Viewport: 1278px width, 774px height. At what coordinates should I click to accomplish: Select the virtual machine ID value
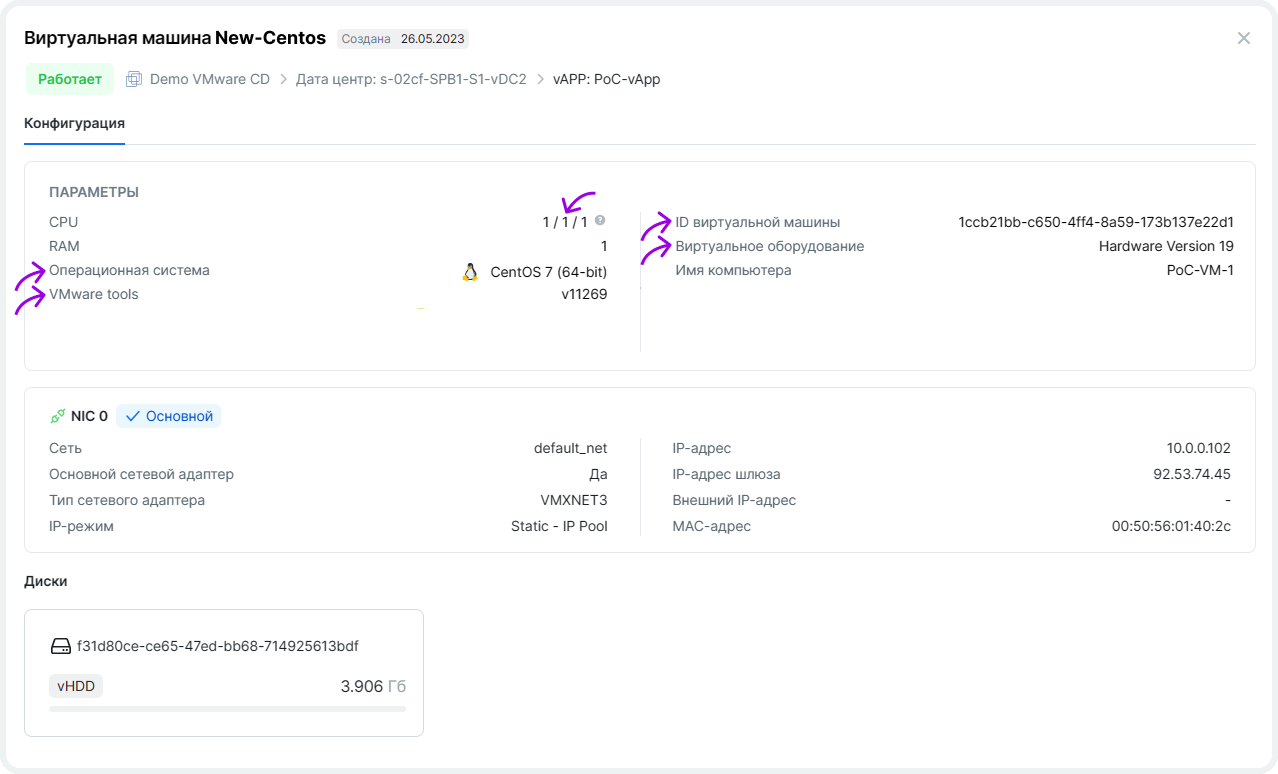click(x=1095, y=222)
